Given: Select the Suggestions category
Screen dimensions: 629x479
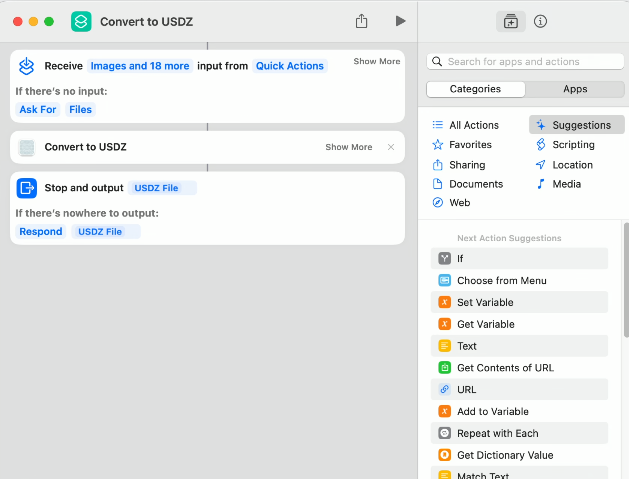Looking at the screenshot, I should tap(577, 125).
